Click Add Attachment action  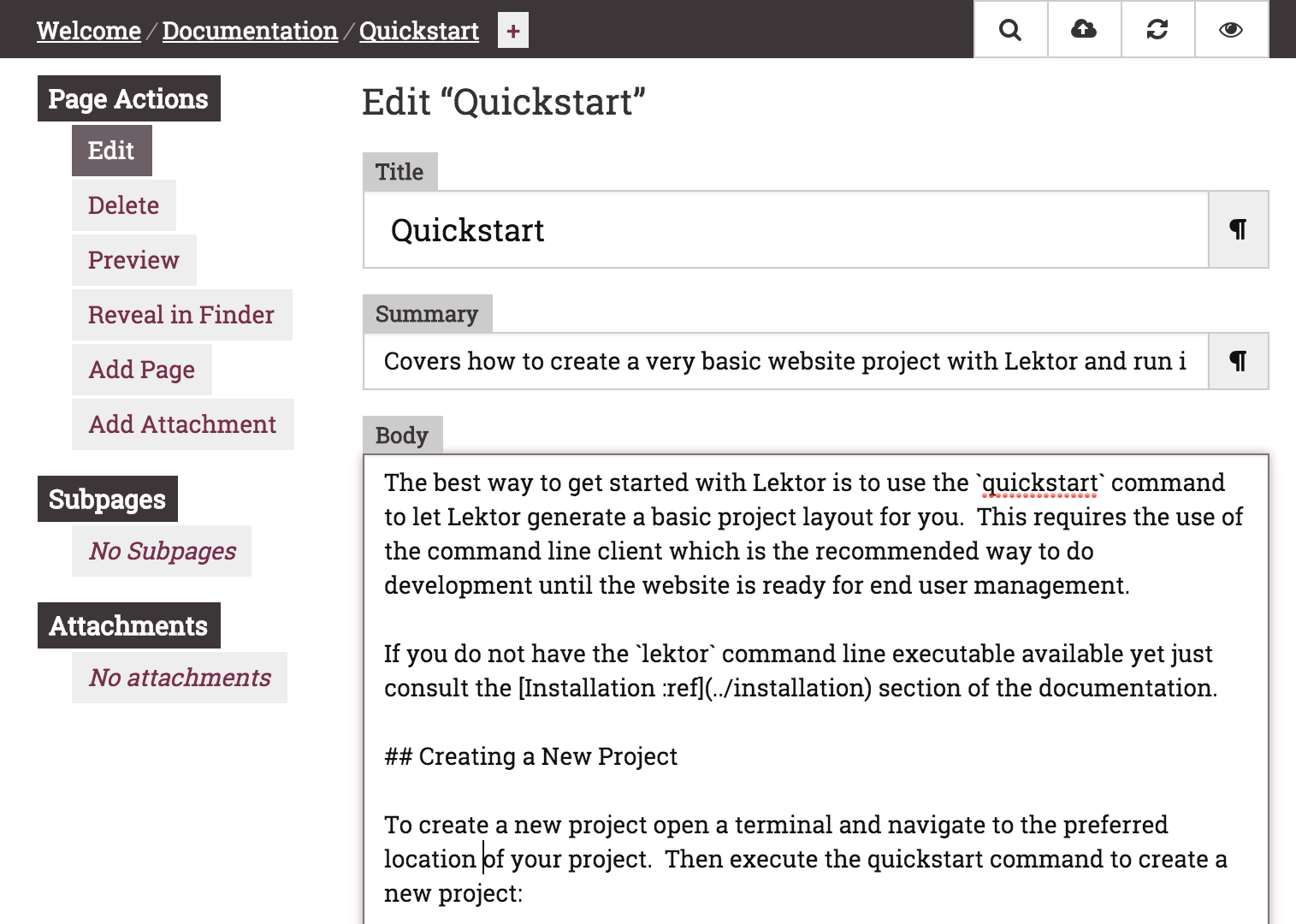click(183, 424)
